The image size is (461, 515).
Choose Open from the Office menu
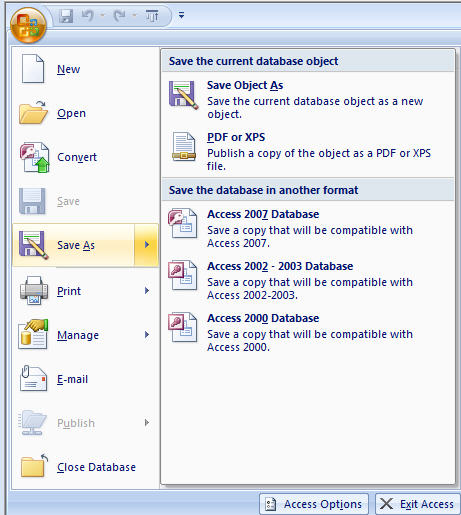point(86,113)
